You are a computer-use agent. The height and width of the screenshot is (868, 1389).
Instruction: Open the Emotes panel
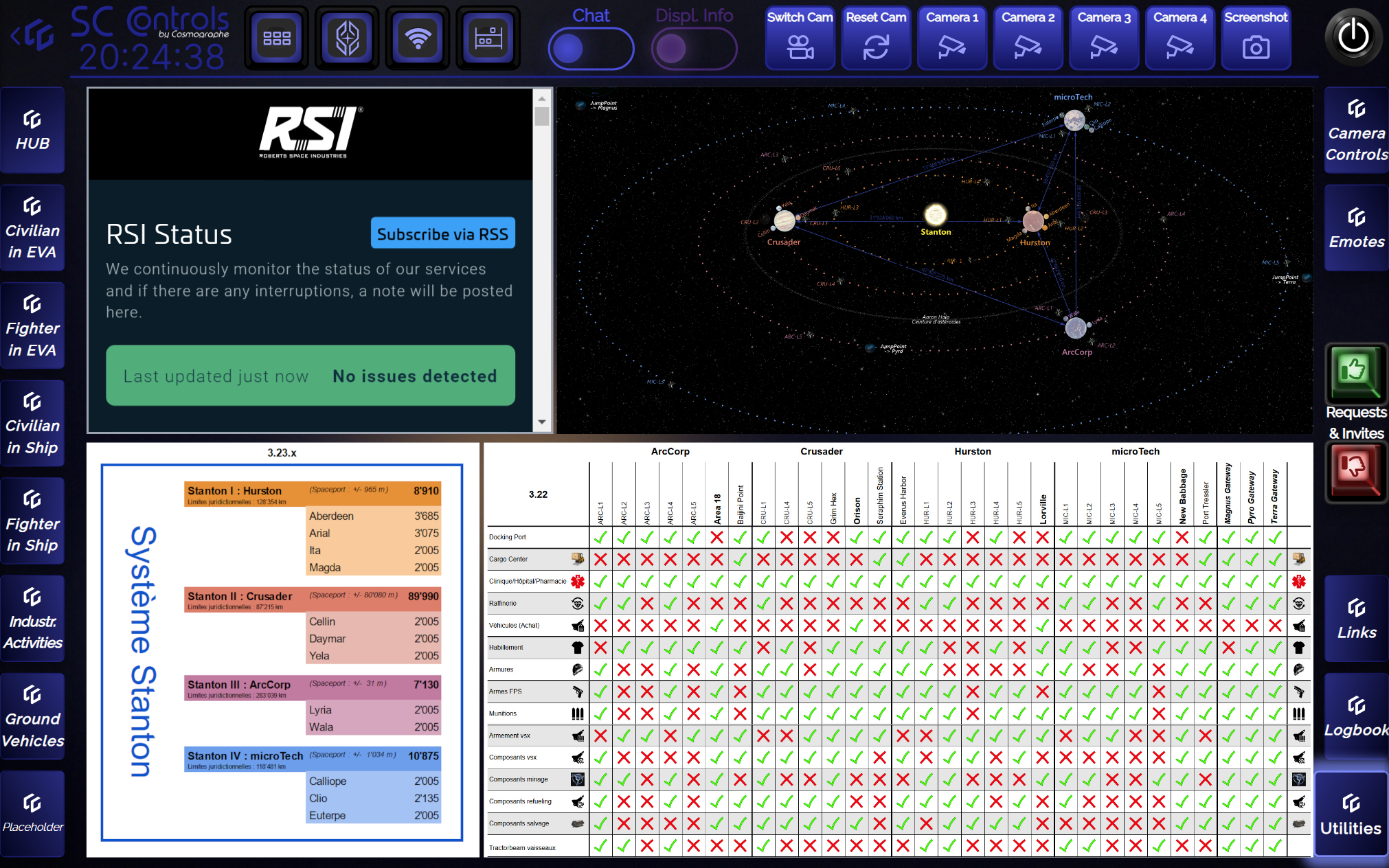pyautogui.click(x=1357, y=228)
